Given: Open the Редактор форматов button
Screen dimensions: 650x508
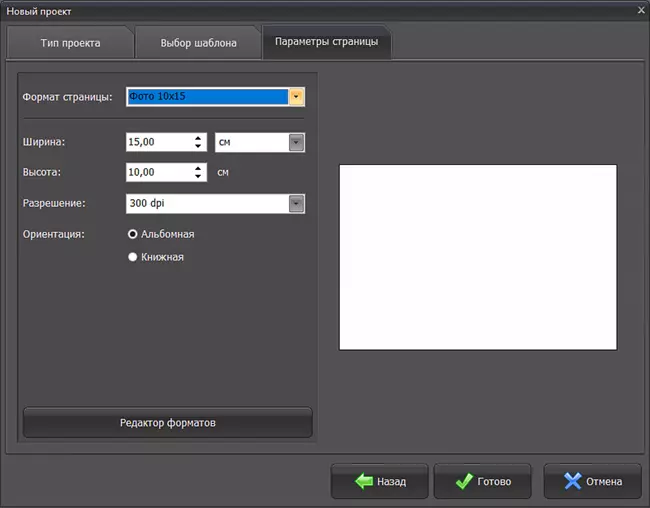Looking at the screenshot, I should (167, 423).
